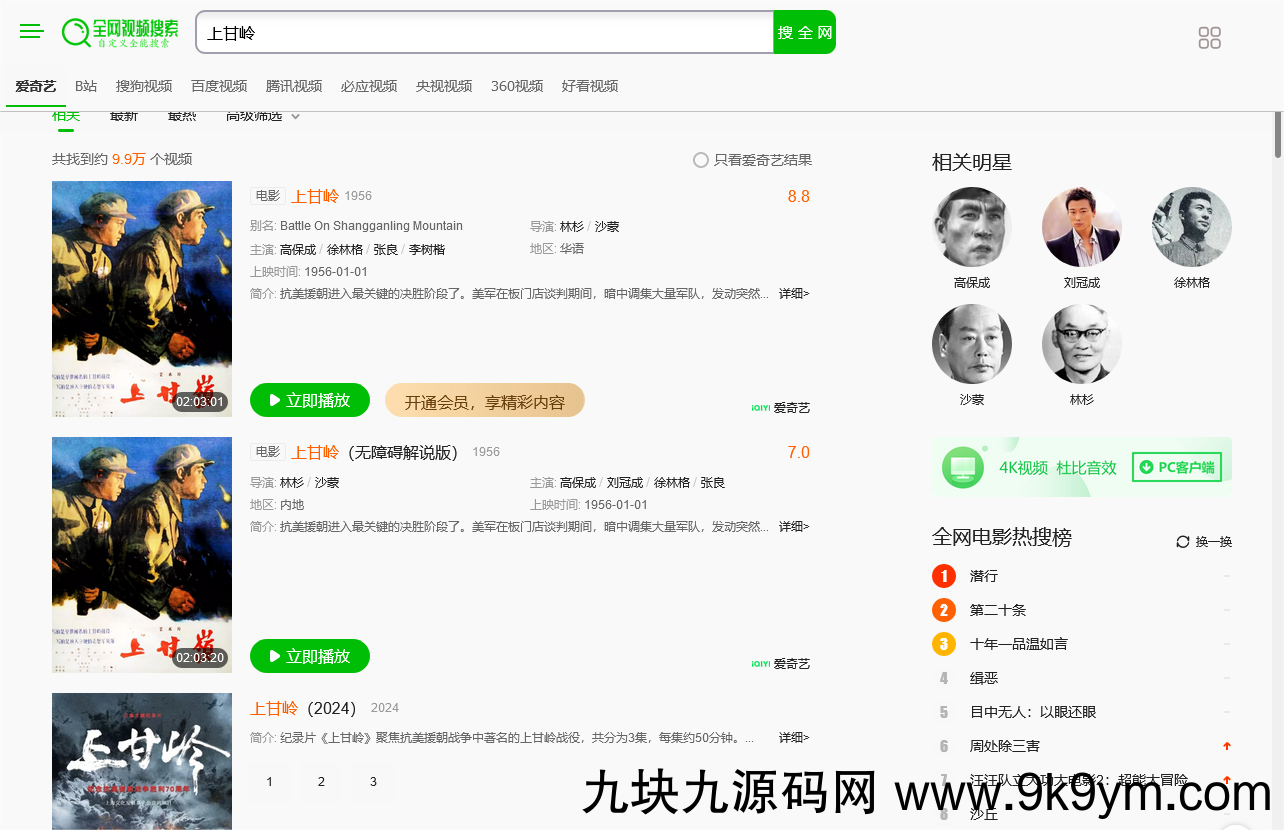Open 林杉 star avatar
Image resolution: width=1284 pixels, height=830 pixels.
(1082, 344)
